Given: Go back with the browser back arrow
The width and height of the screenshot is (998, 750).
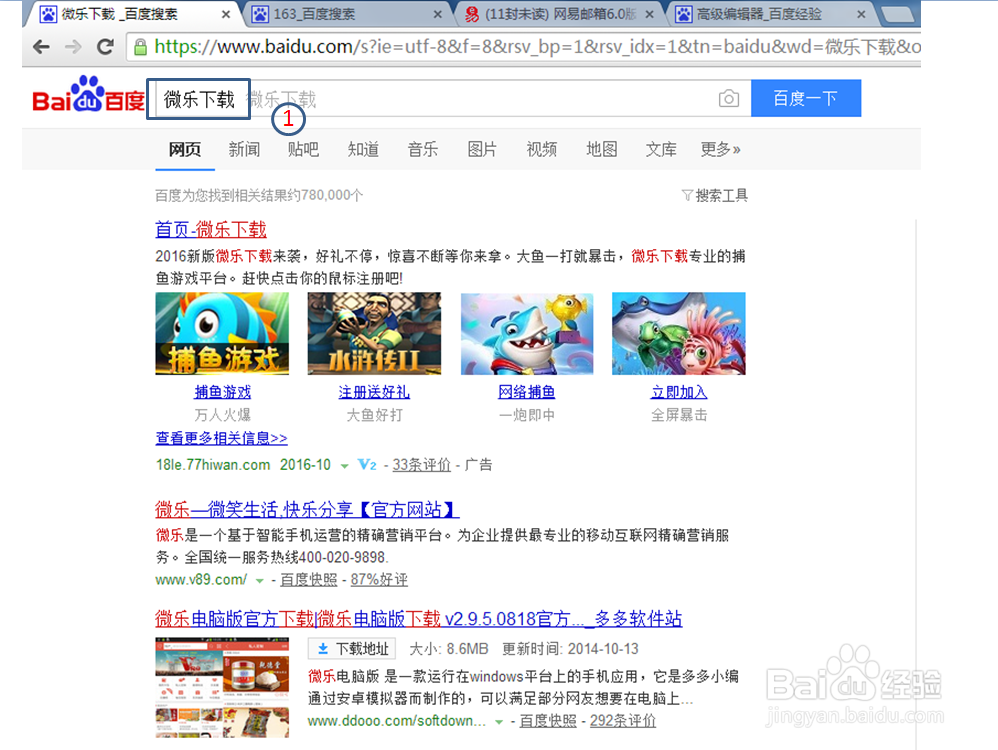Looking at the screenshot, I should pos(41,46).
